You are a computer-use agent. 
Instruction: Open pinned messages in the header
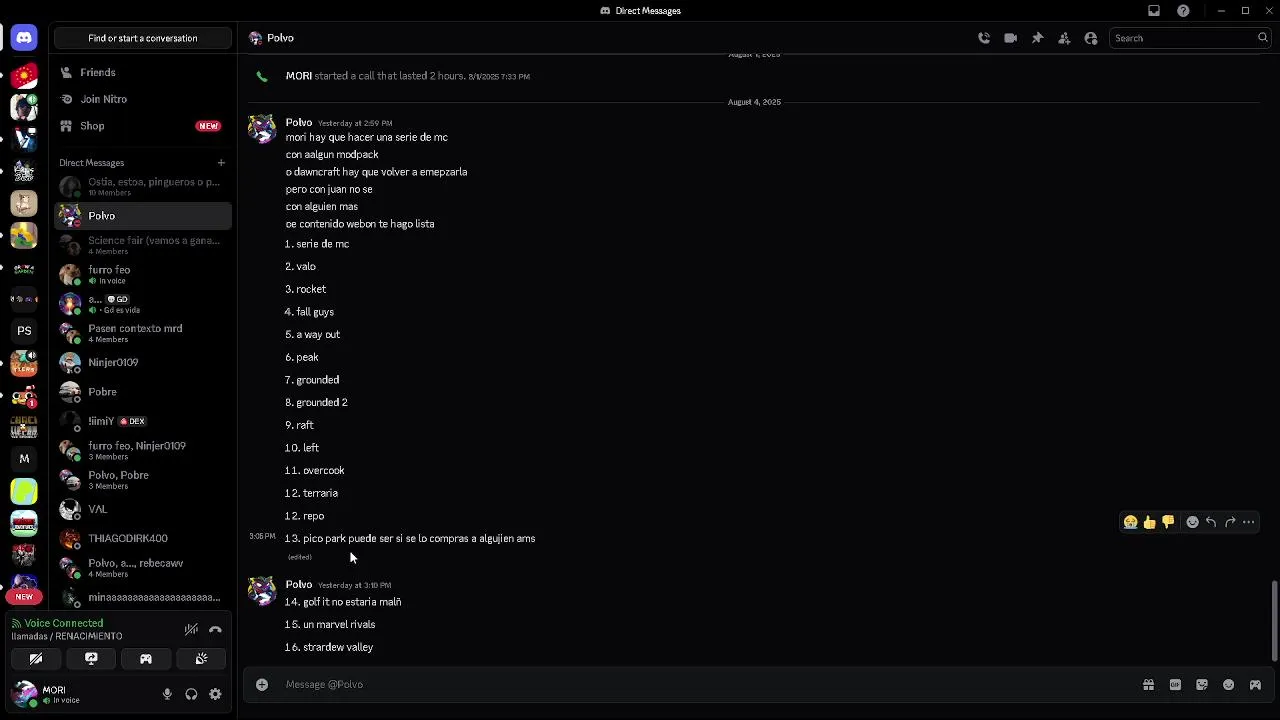pyautogui.click(x=1037, y=38)
